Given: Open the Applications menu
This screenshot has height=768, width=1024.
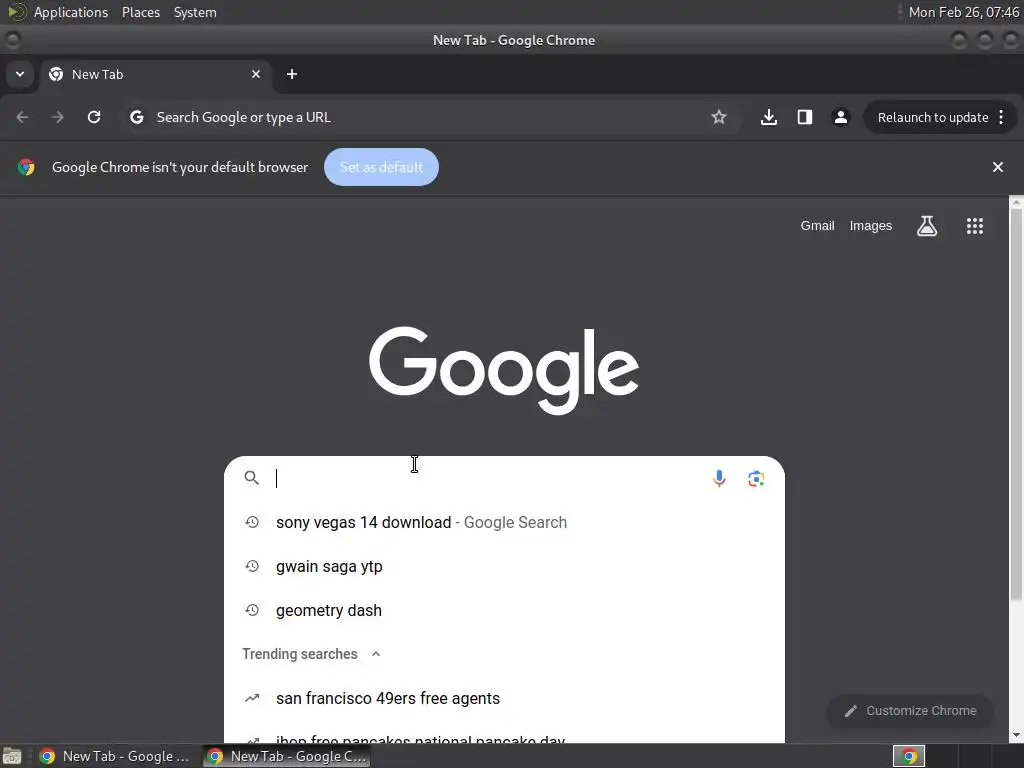Looking at the screenshot, I should [71, 12].
